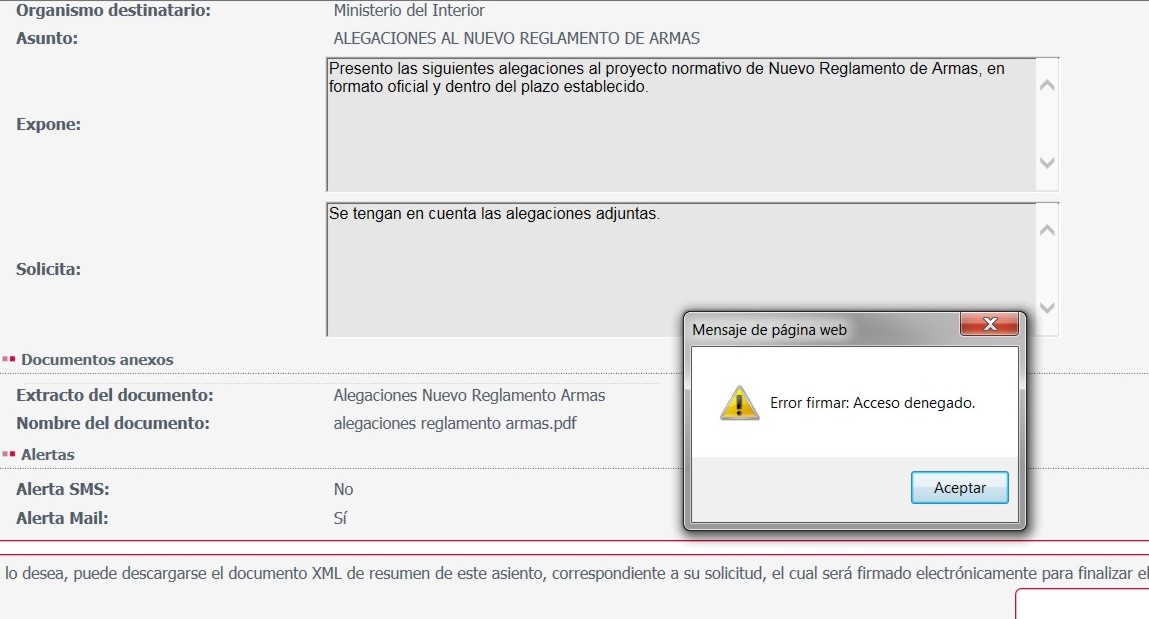Select the 'Alertas' section header
The height and width of the screenshot is (619, 1149).
pyautogui.click(x=48, y=454)
